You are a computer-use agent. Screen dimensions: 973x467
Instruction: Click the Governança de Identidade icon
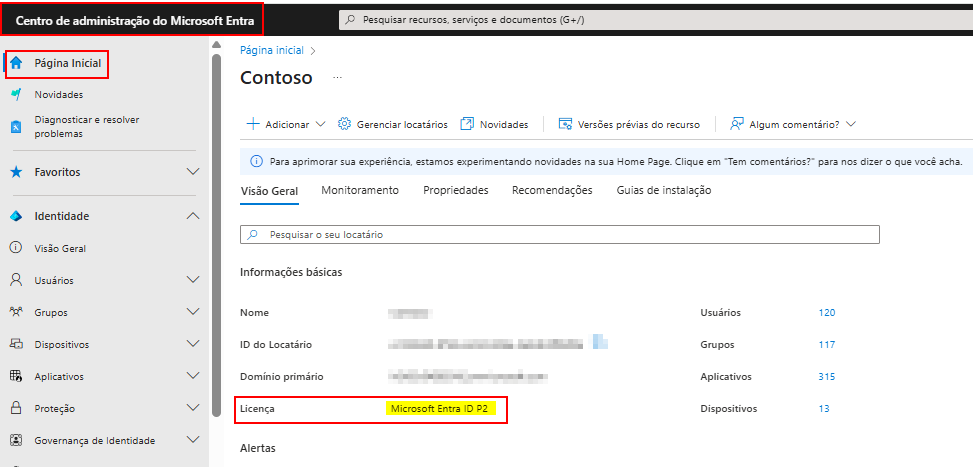click(16, 440)
